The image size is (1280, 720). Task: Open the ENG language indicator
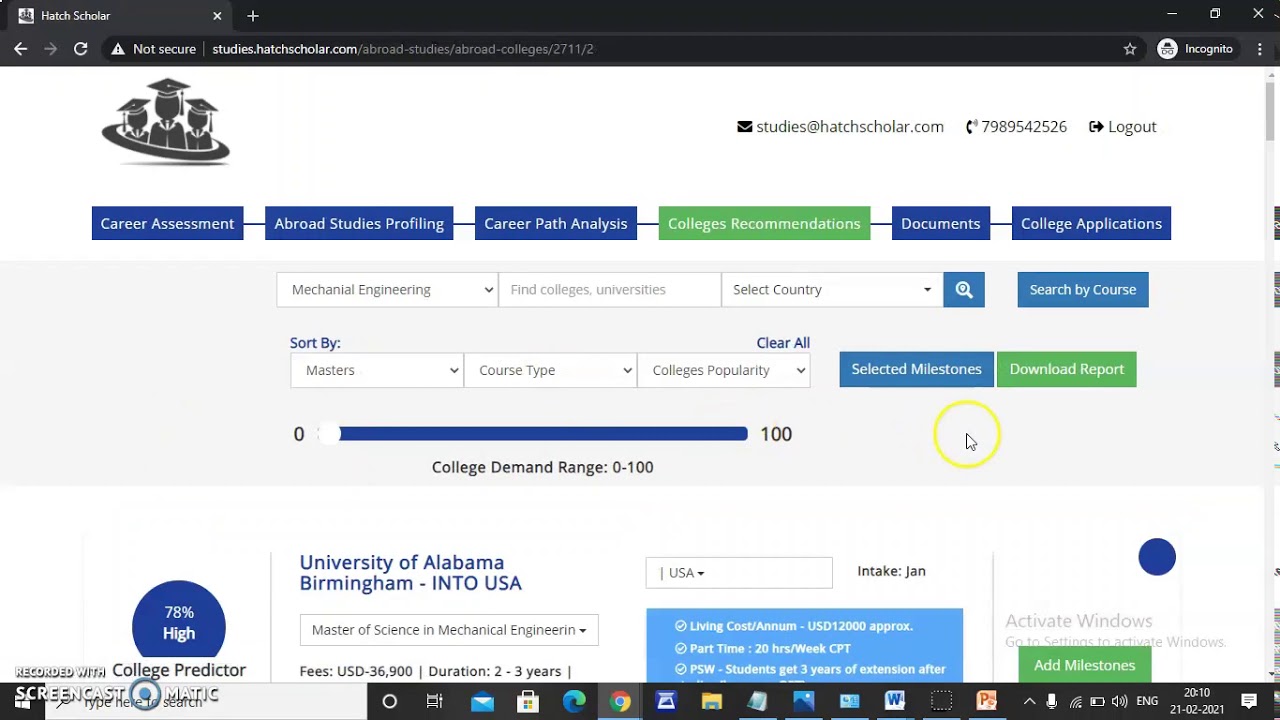coord(1147,701)
